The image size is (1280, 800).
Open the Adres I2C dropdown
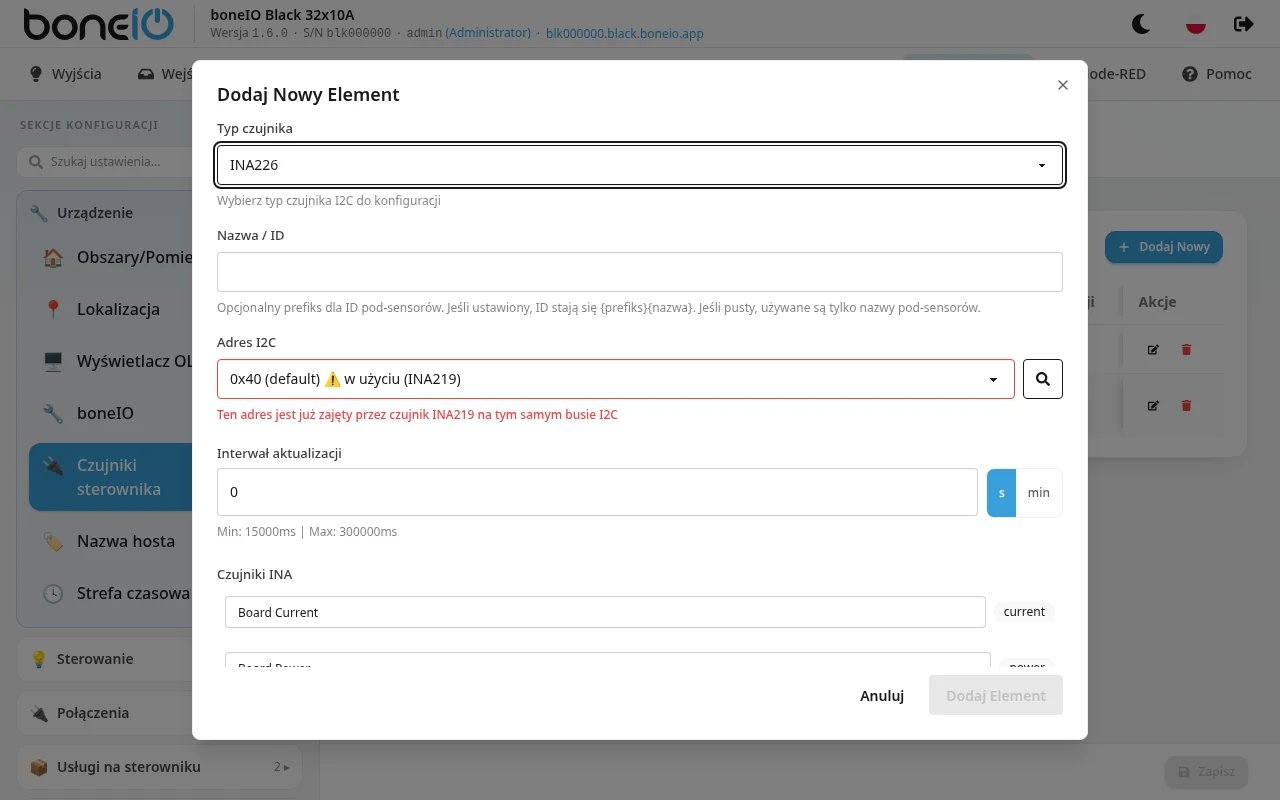click(616, 379)
